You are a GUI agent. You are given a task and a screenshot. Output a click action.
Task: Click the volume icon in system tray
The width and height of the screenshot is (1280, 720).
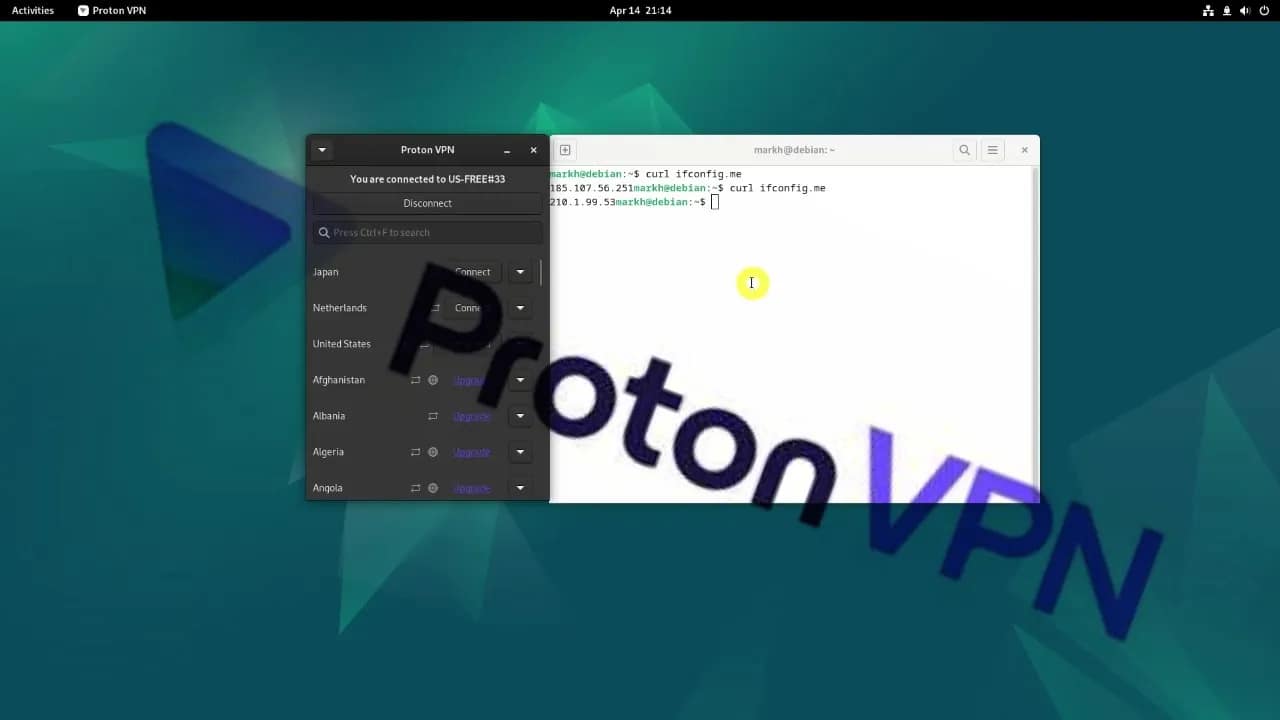[x=1245, y=10]
